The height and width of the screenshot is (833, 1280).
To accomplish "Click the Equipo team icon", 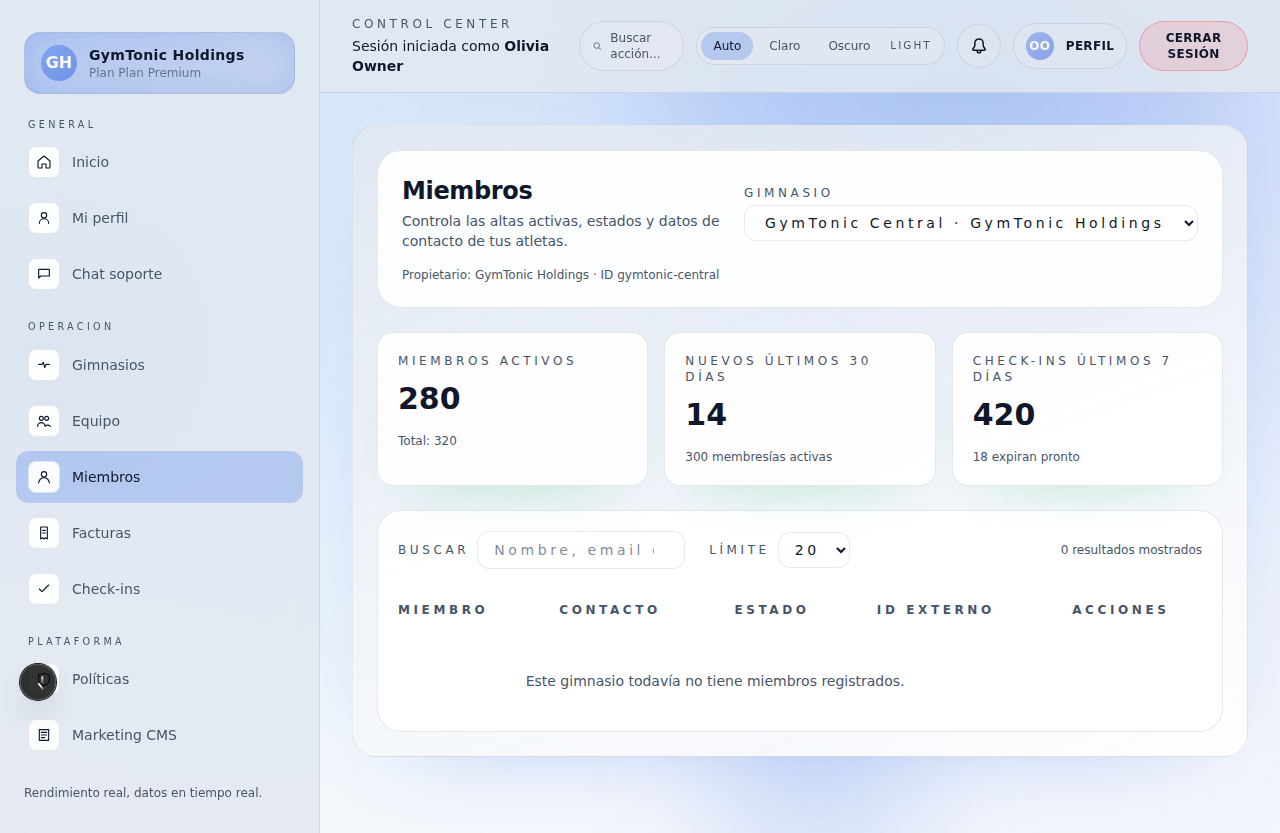I will [x=44, y=421].
